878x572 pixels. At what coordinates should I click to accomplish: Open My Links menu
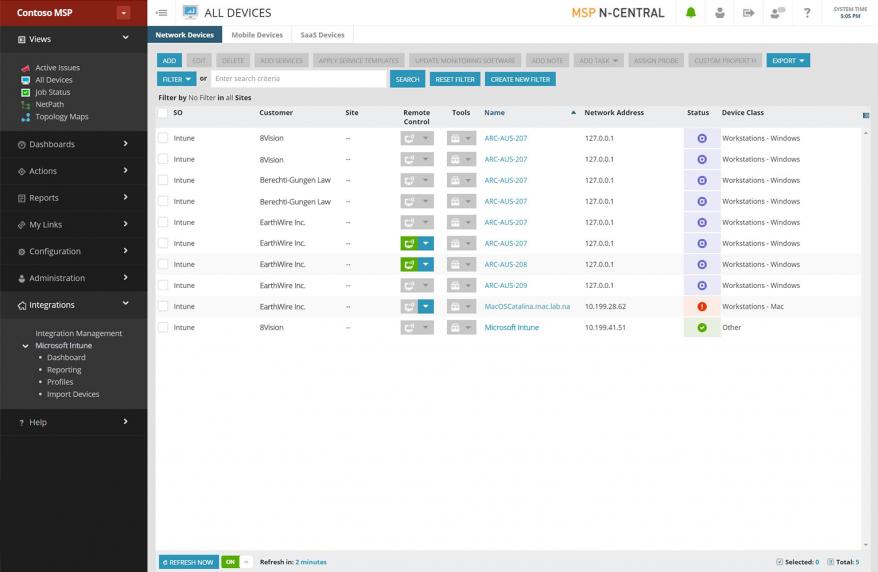73,225
